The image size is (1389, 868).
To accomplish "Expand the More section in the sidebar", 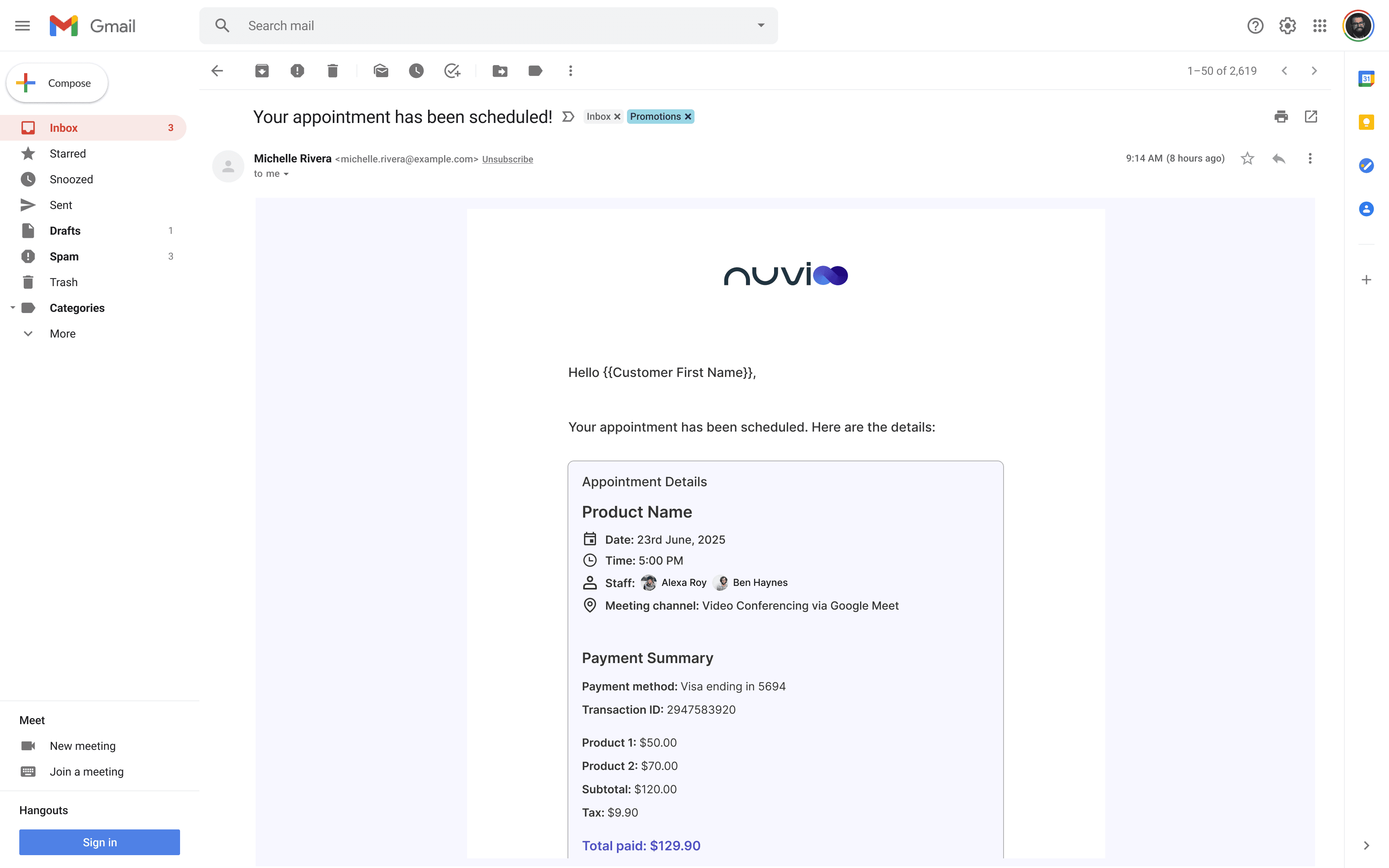I will [62, 334].
